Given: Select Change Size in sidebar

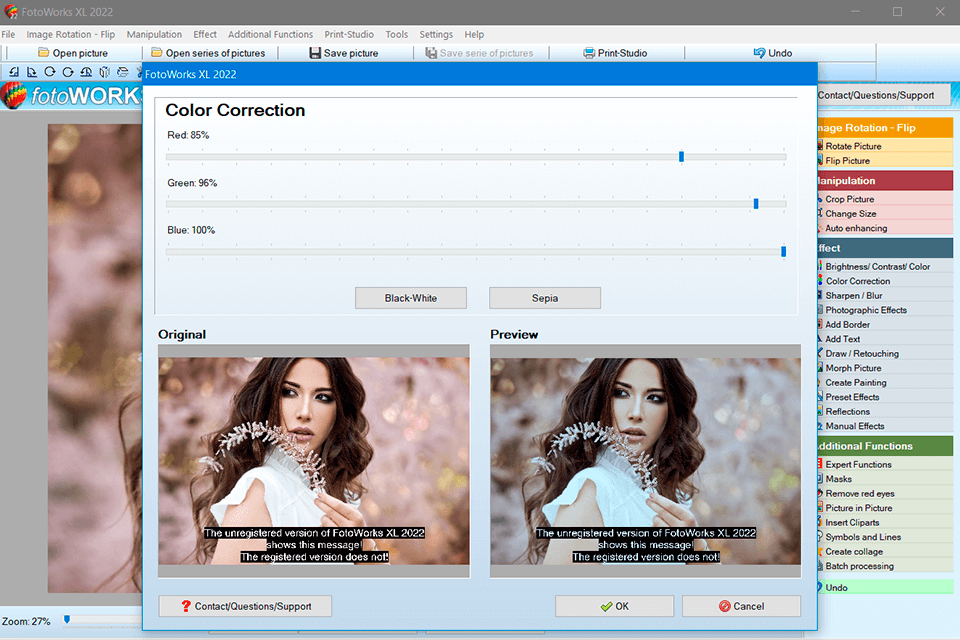Looking at the screenshot, I should click(885, 214).
